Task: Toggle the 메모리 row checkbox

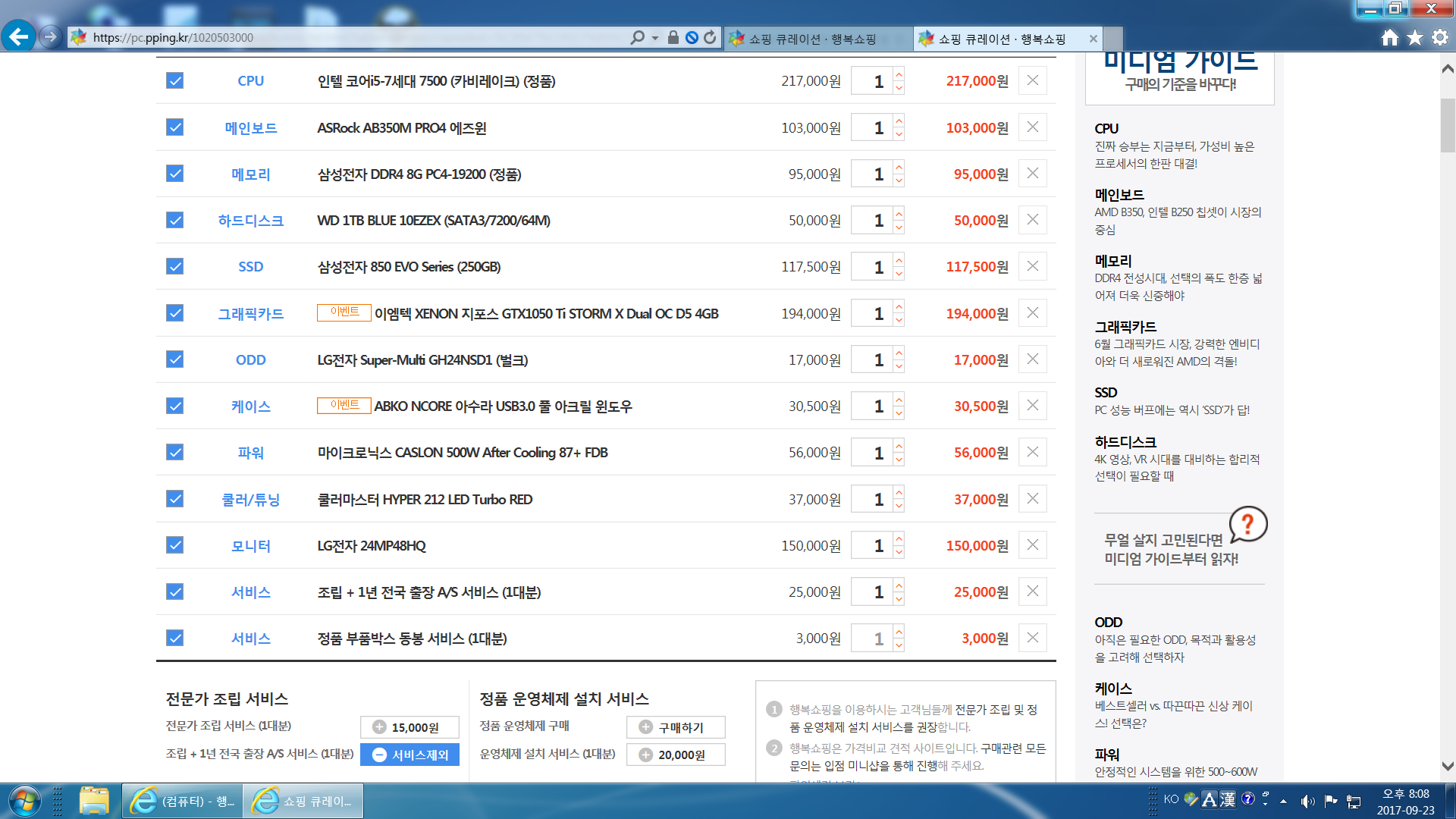Action: click(x=174, y=173)
